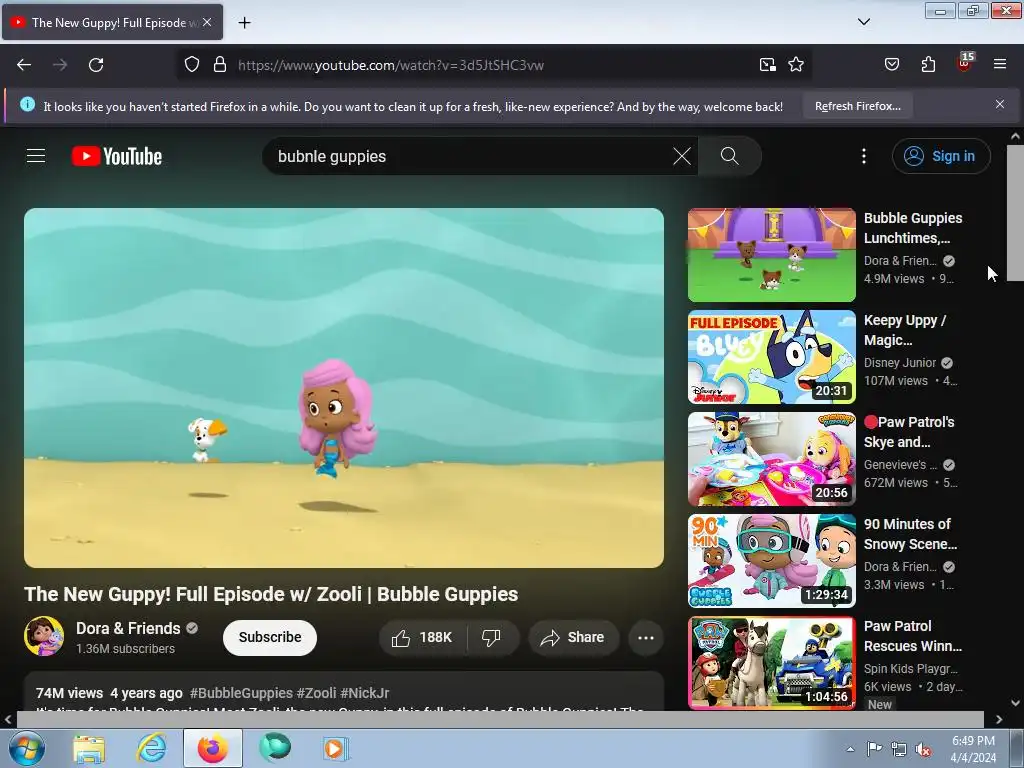1024x768 pixels.
Task: Bookmark this page with the star
Action: [795, 65]
